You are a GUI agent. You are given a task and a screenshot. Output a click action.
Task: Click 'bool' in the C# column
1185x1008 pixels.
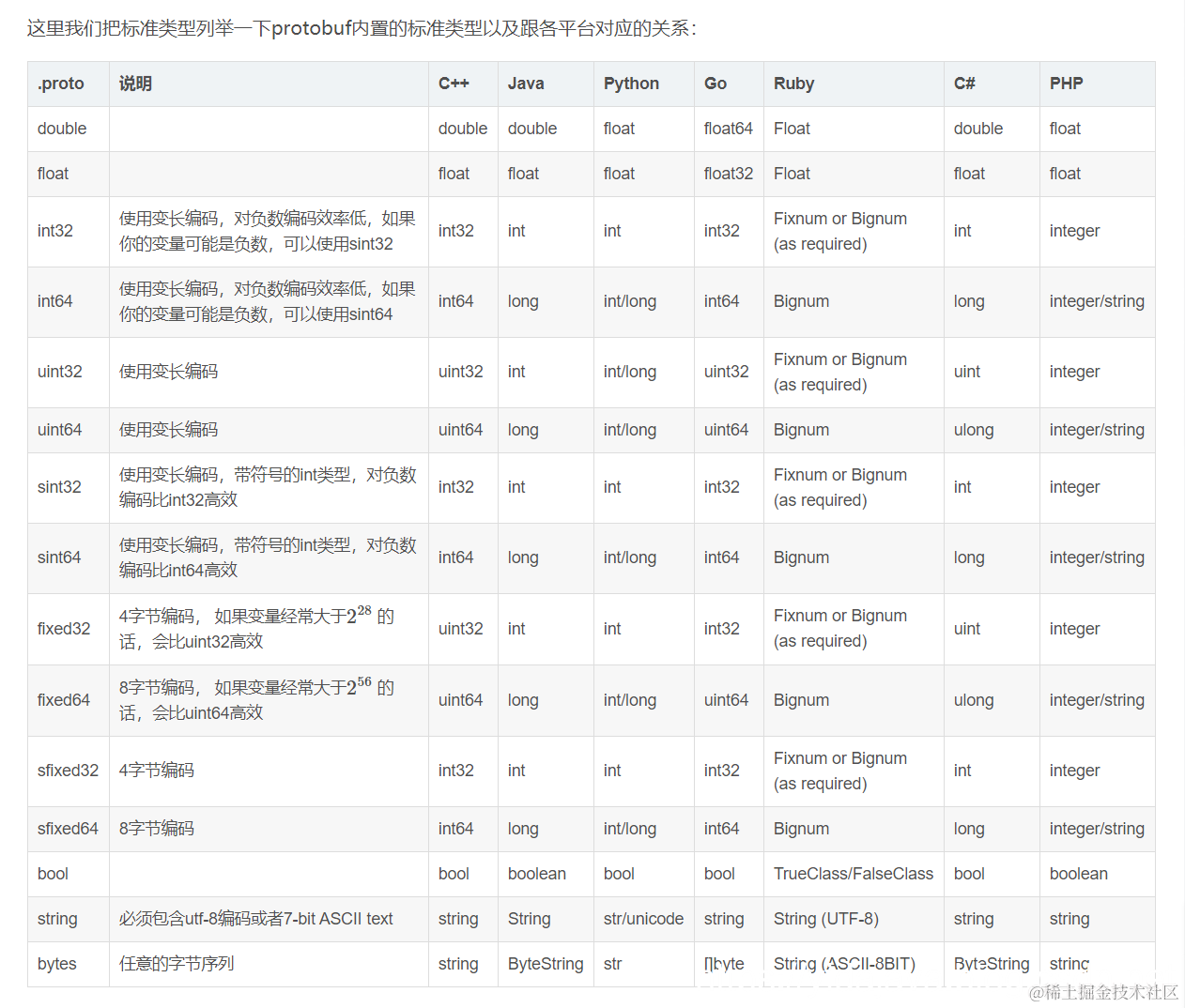click(x=969, y=874)
